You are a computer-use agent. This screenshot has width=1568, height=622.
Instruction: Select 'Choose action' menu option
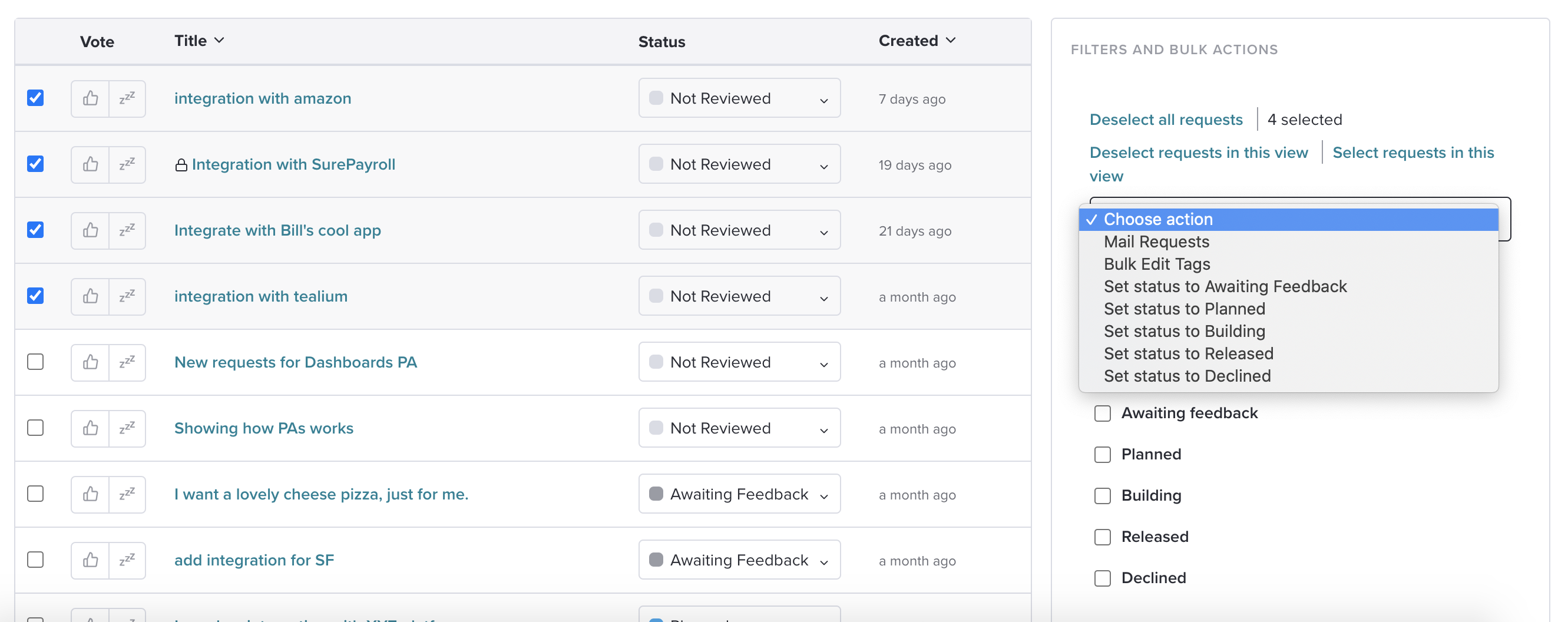(x=1288, y=219)
